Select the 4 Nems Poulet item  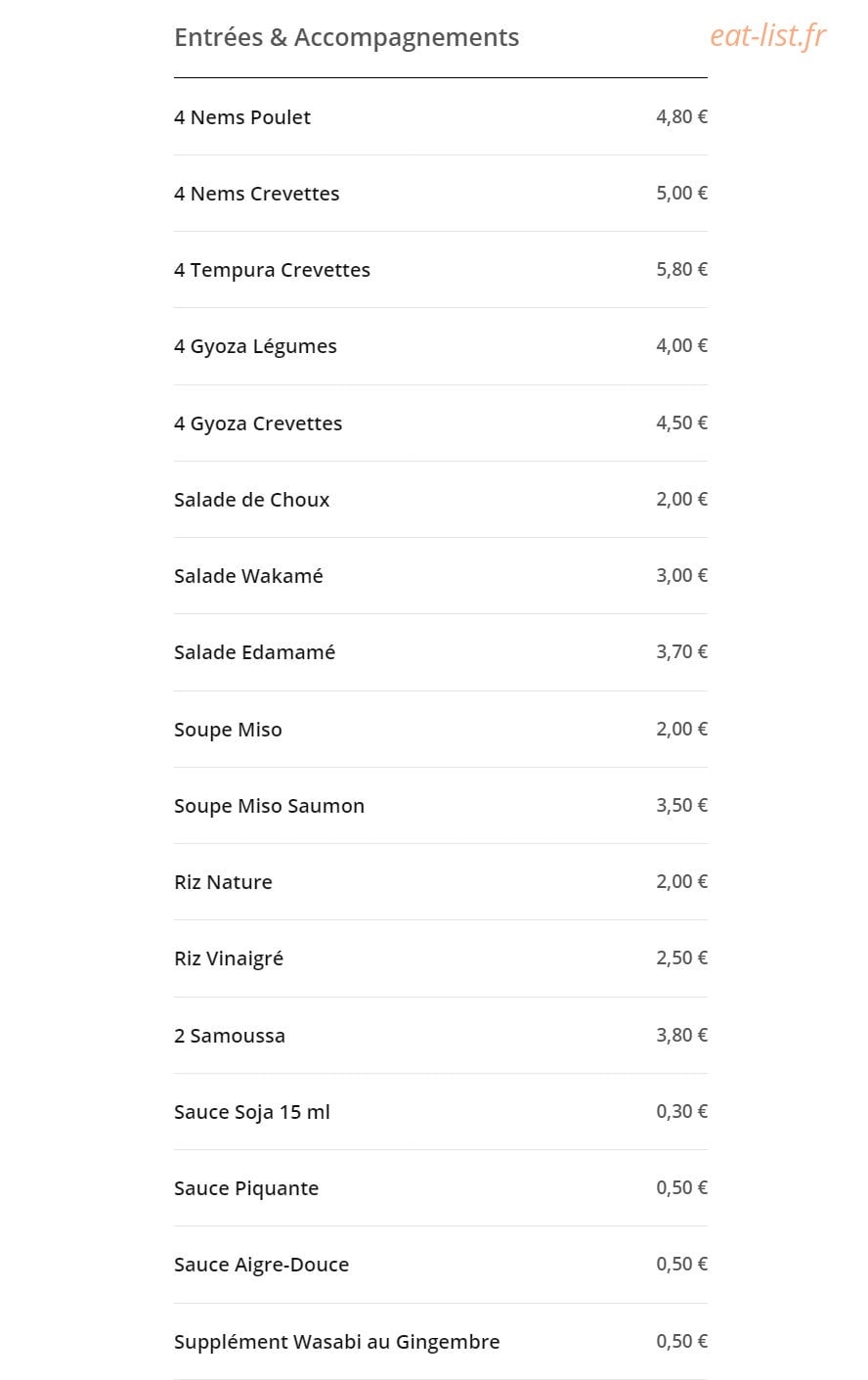pos(440,116)
